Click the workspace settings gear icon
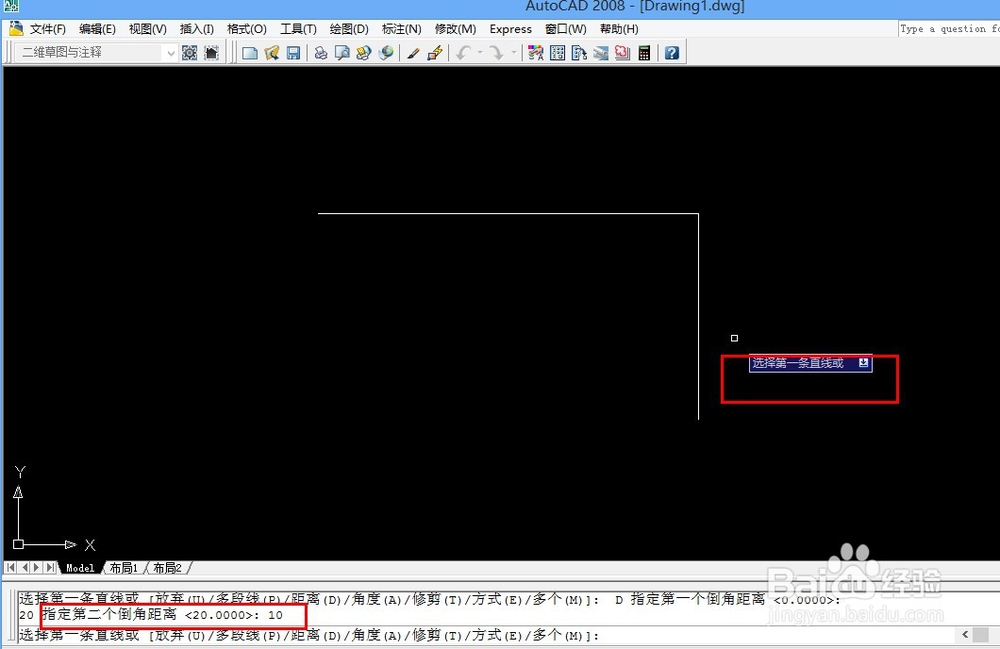Image resolution: width=1000 pixels, height=649 pixels. (x=189, y=53)
